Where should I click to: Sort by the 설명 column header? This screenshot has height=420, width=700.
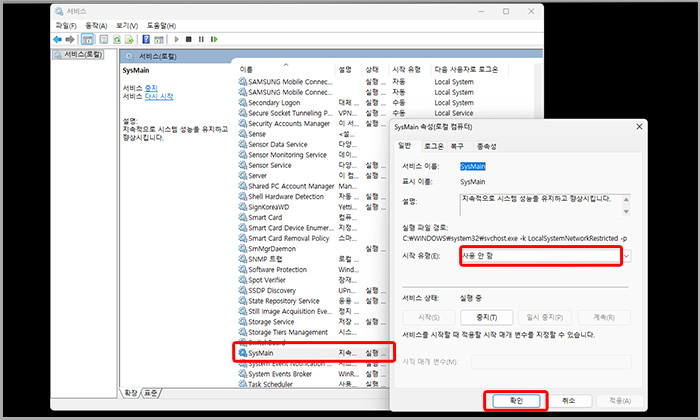coord(348,70)
